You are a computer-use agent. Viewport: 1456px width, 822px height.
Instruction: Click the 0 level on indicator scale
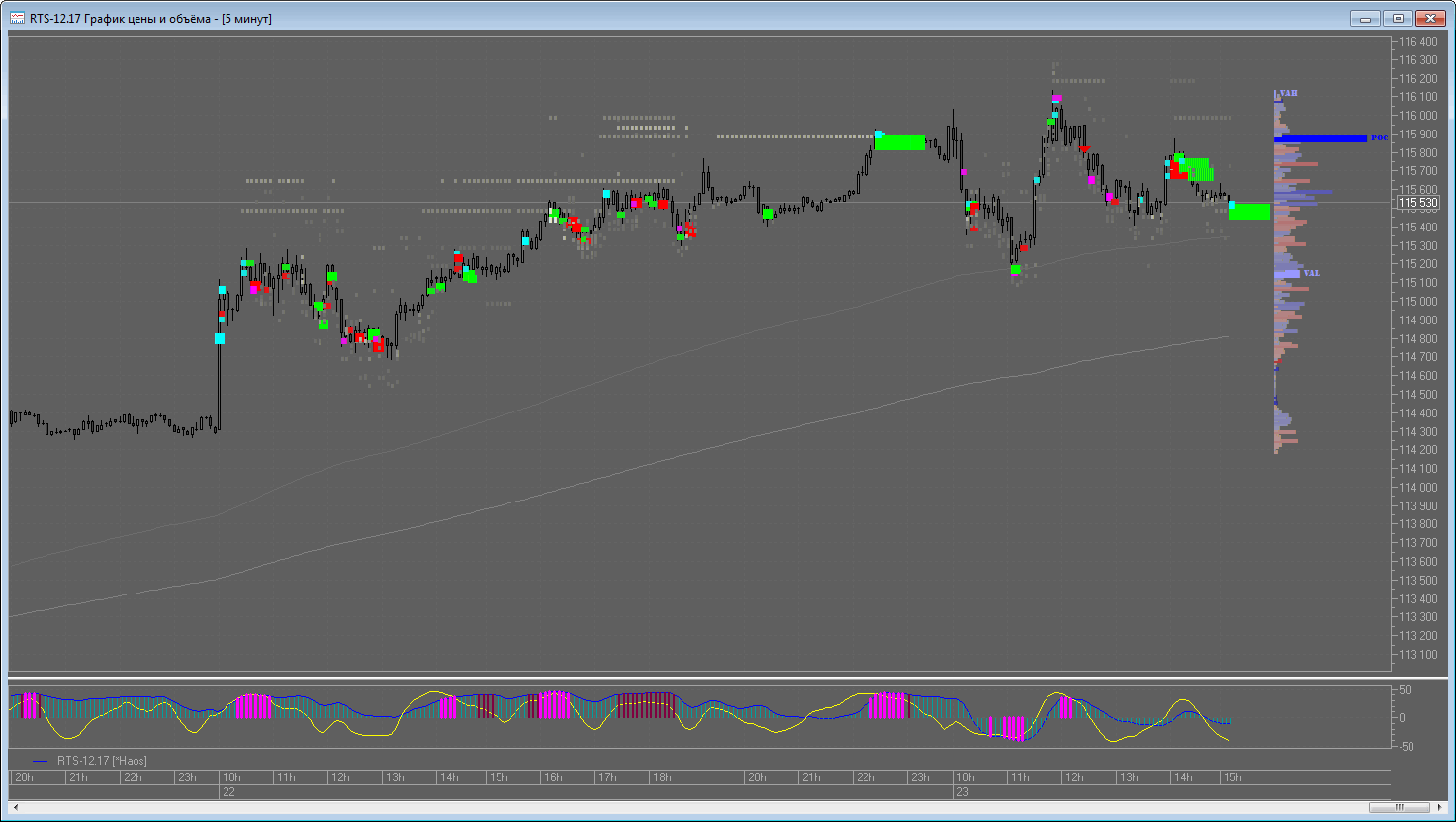(x=1402, y=718)
